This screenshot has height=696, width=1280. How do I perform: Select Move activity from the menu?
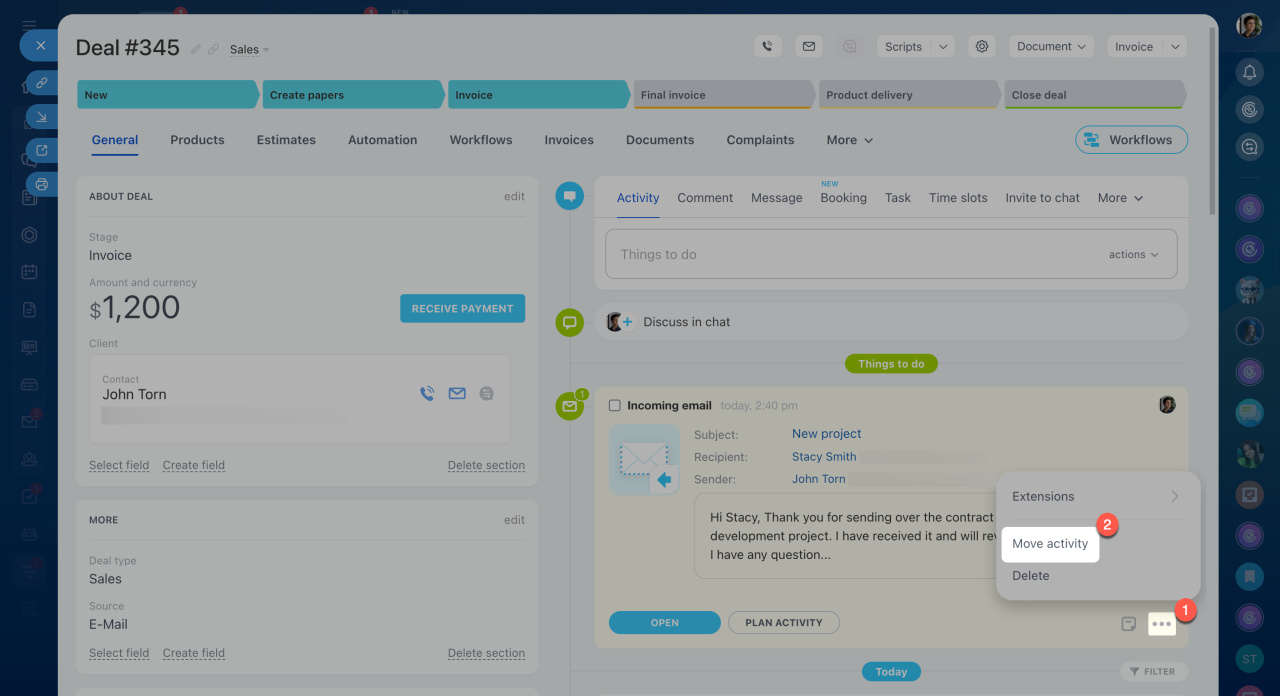click(x=1049, y=544)
